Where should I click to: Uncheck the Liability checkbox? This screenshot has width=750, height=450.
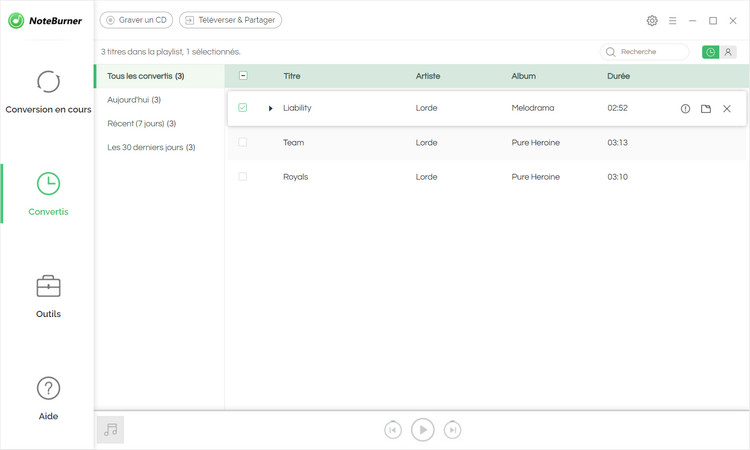tap(243, 108)
